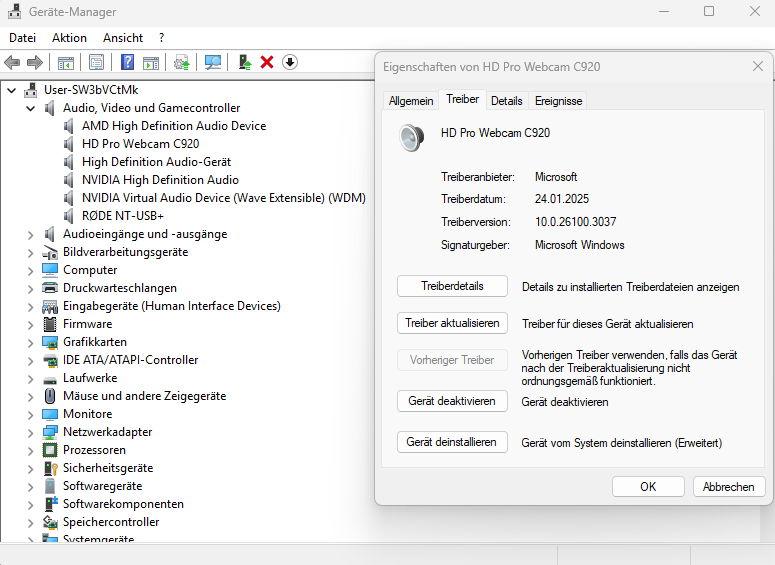Viewport: 775px width, 565px height.
Task: Select the Treiber tab
Action: 462,99
